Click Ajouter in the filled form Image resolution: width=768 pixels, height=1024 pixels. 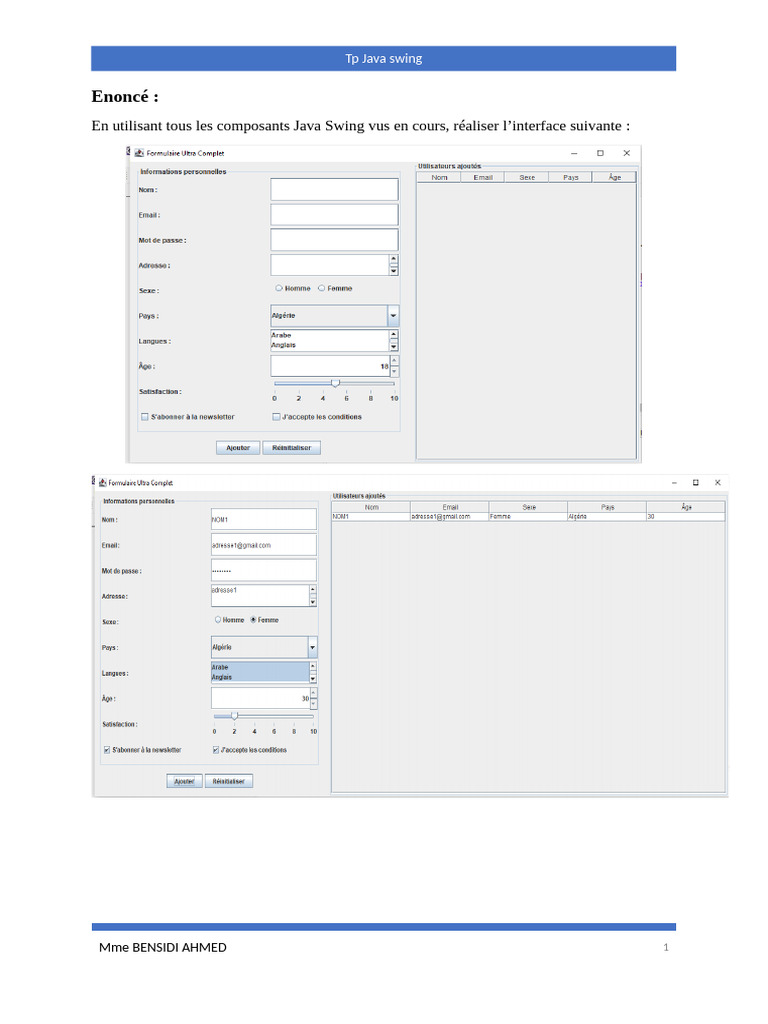[184, 781]
